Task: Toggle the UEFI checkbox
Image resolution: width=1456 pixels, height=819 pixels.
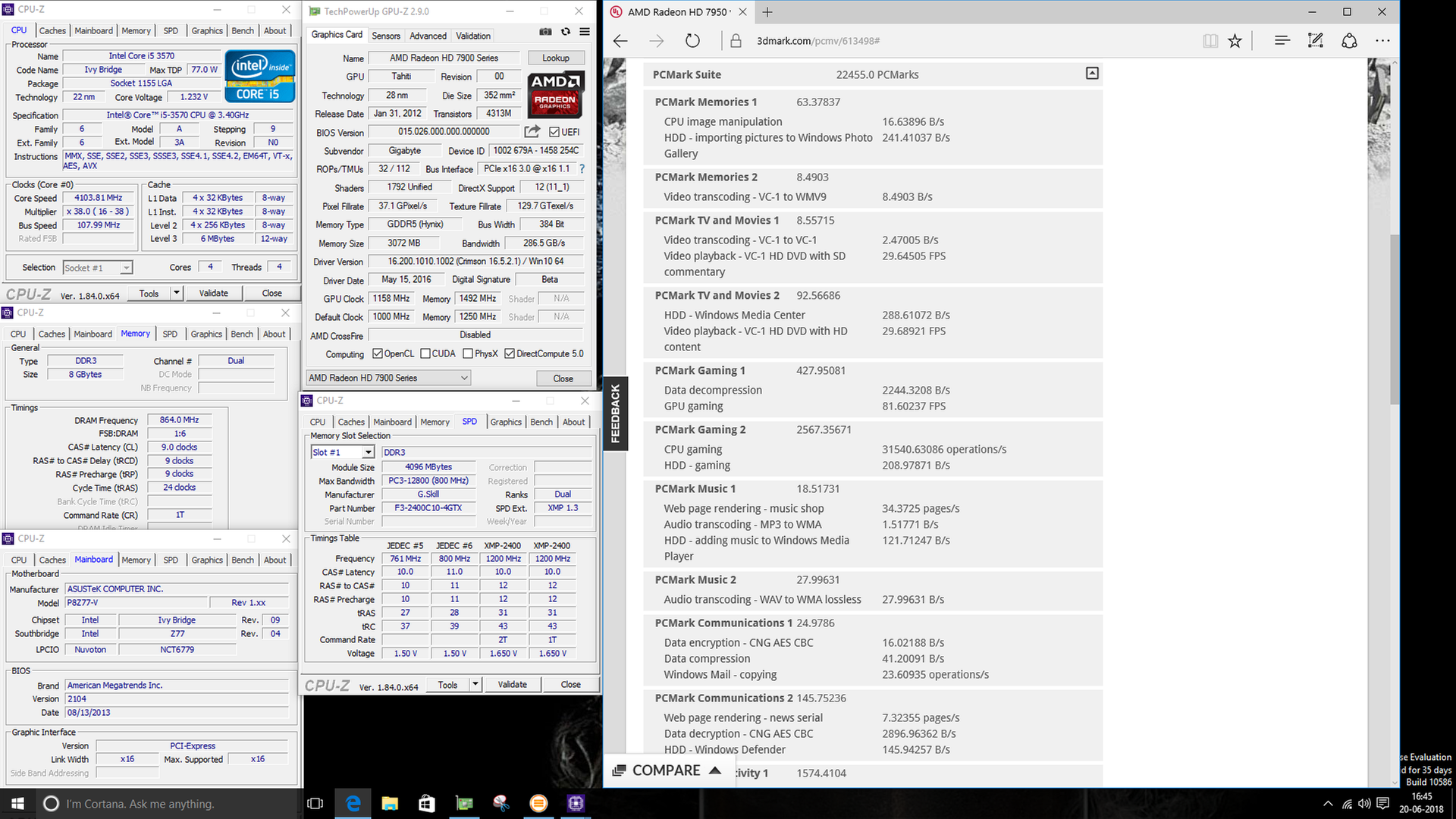Action: (554, 132)
